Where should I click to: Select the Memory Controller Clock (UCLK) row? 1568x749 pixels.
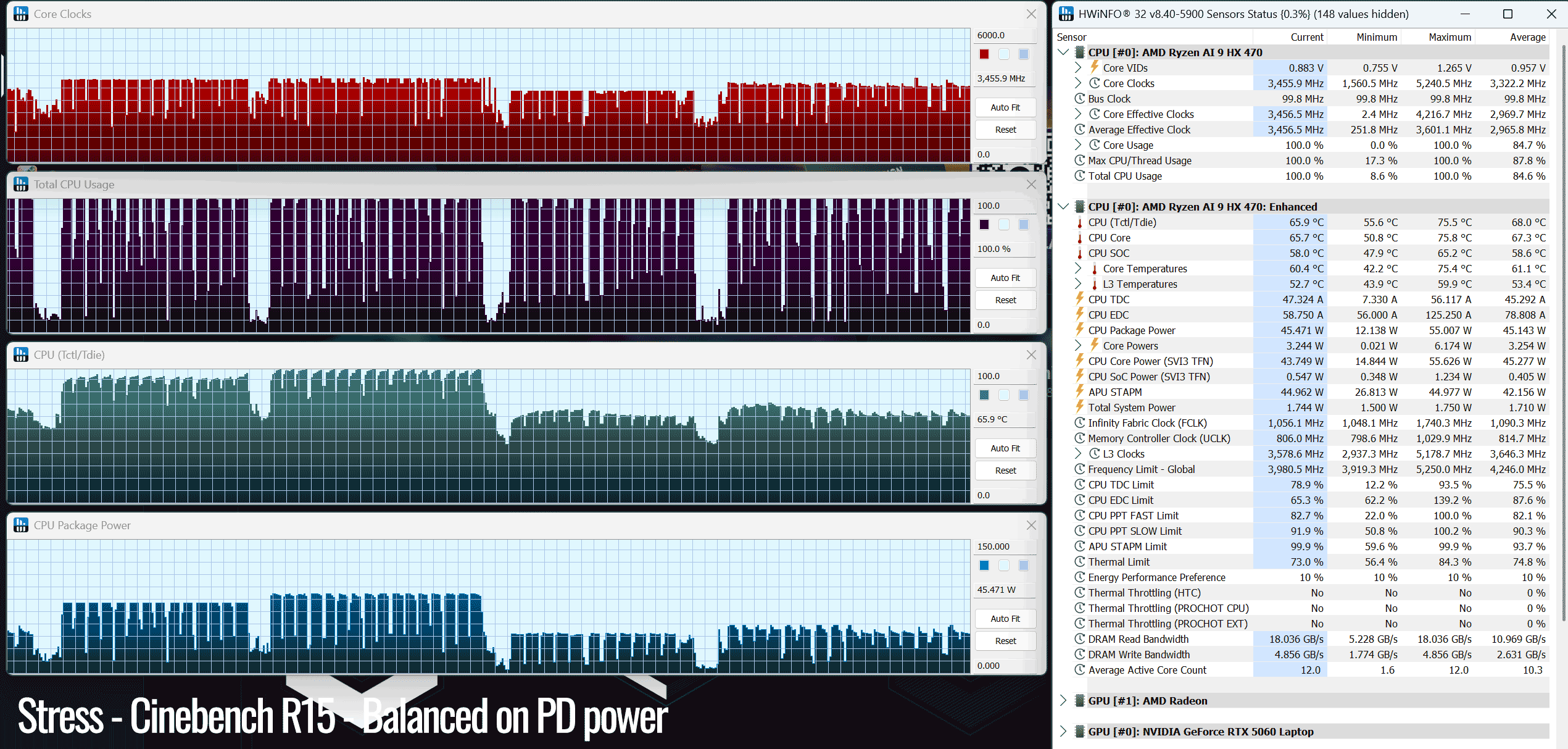tap(1302, 438)
